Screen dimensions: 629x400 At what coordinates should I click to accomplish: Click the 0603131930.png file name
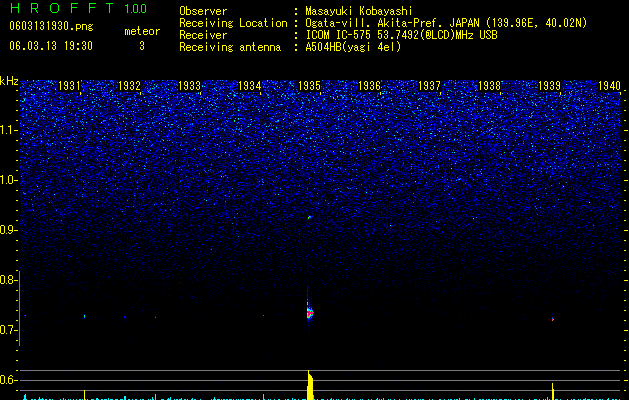click(x=51, y=27)
